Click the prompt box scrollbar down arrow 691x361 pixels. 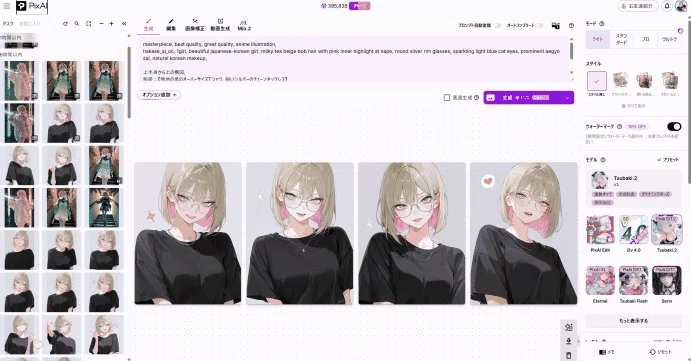pyautogui.click(x=572, y=73)
